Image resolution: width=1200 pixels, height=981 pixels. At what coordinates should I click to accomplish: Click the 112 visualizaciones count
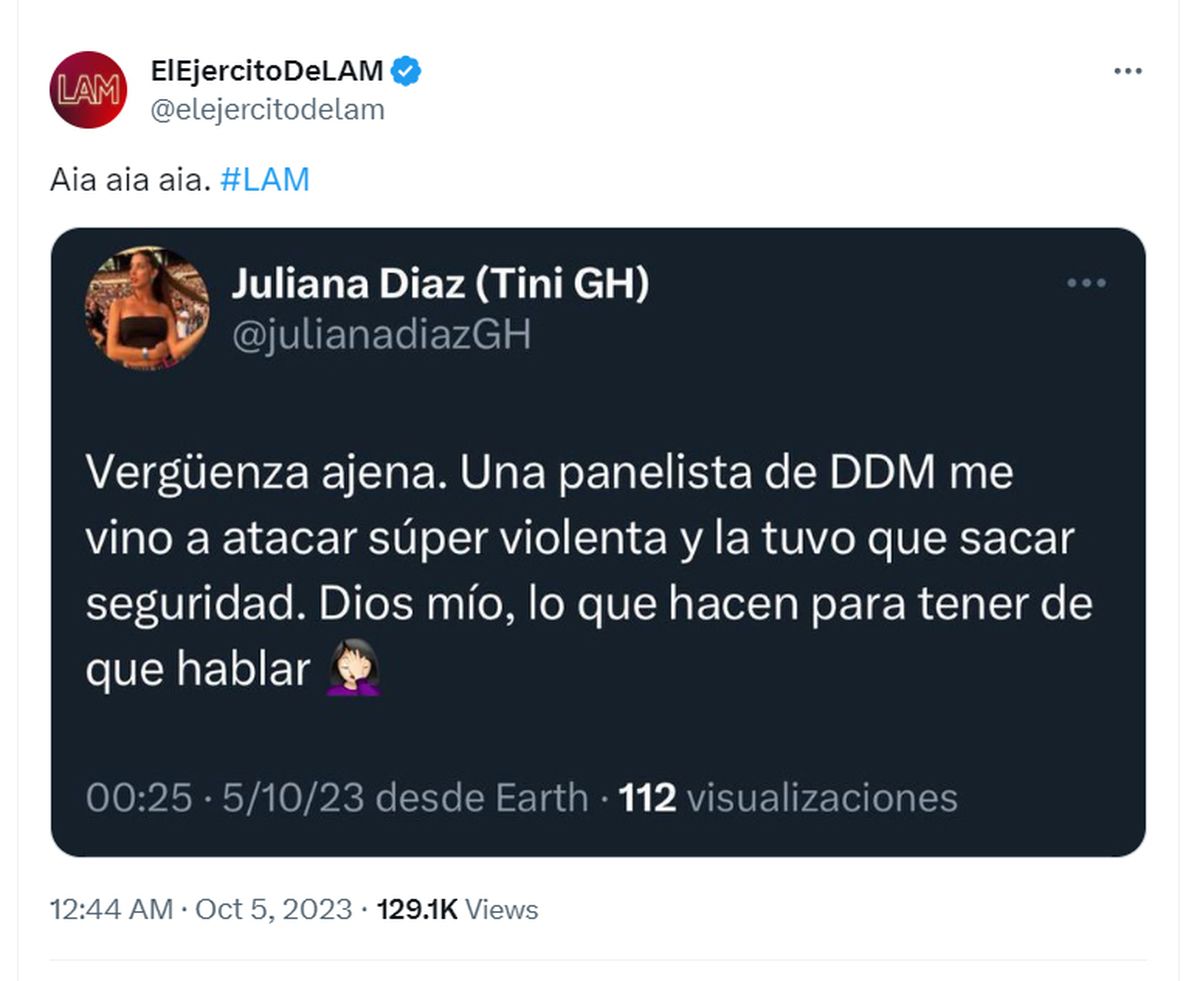788,797
